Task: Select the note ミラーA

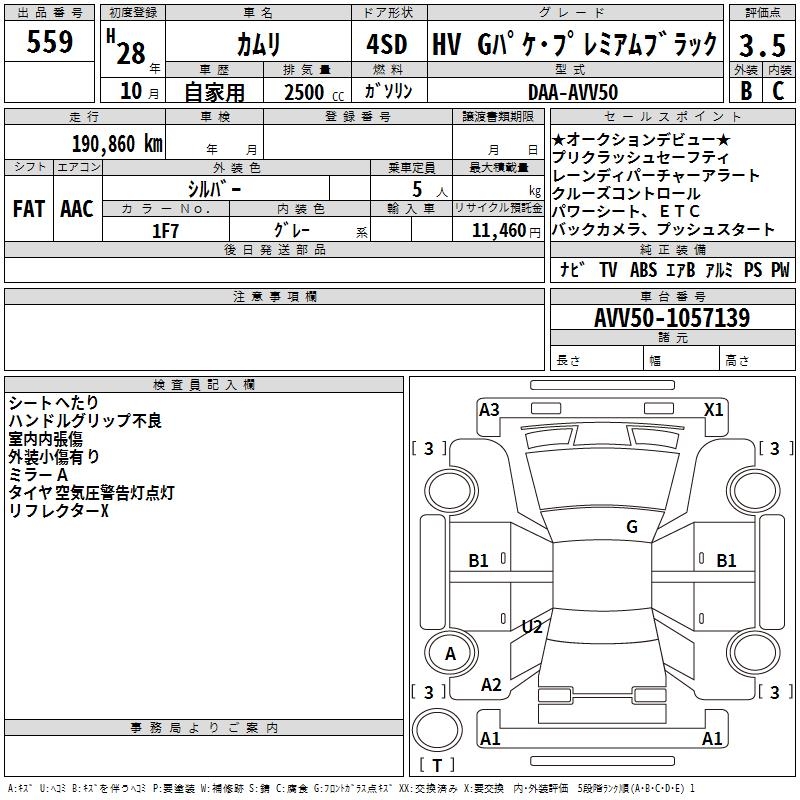Action: tap(38, 474)
